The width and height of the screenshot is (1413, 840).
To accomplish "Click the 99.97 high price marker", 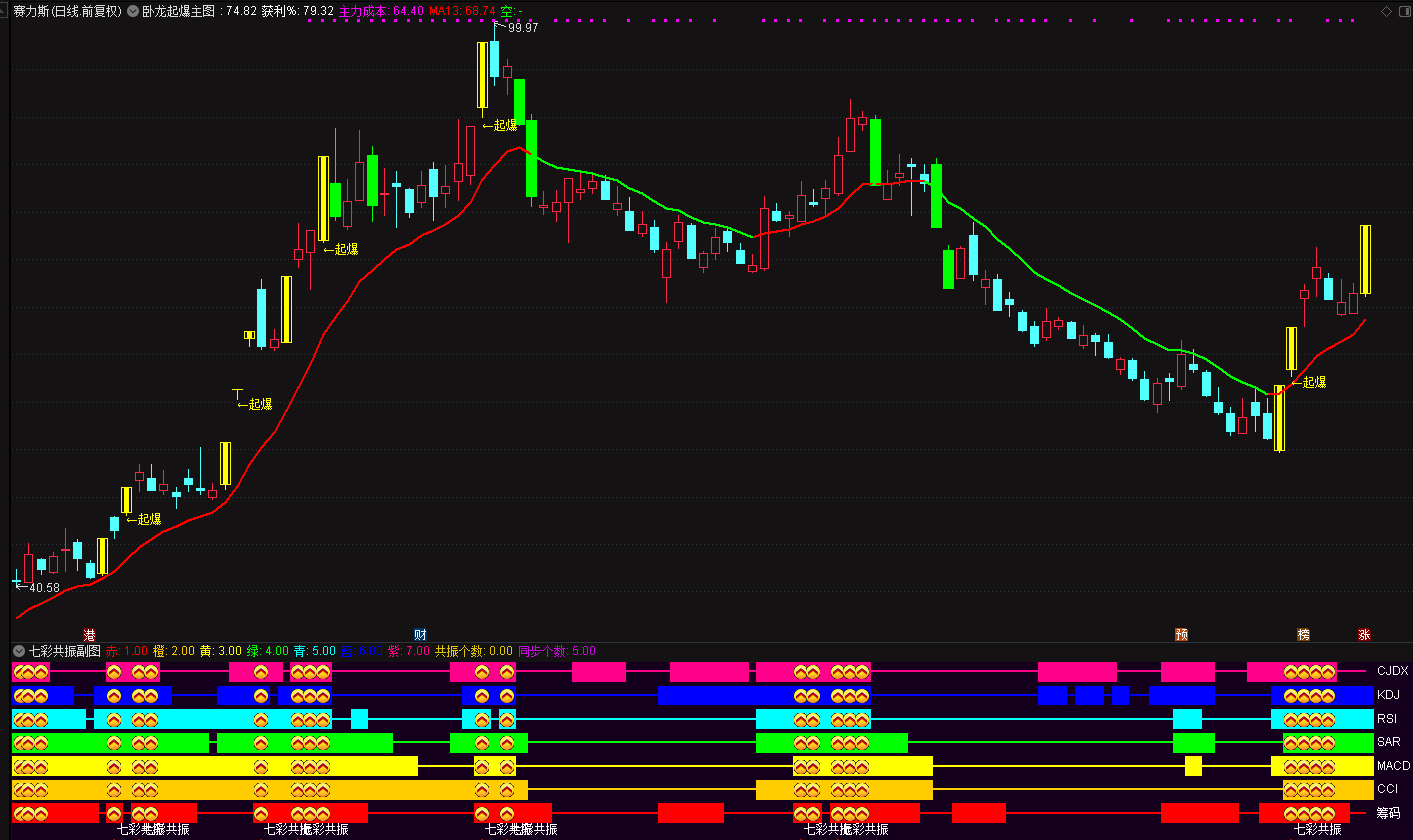I will pos(523,28).
